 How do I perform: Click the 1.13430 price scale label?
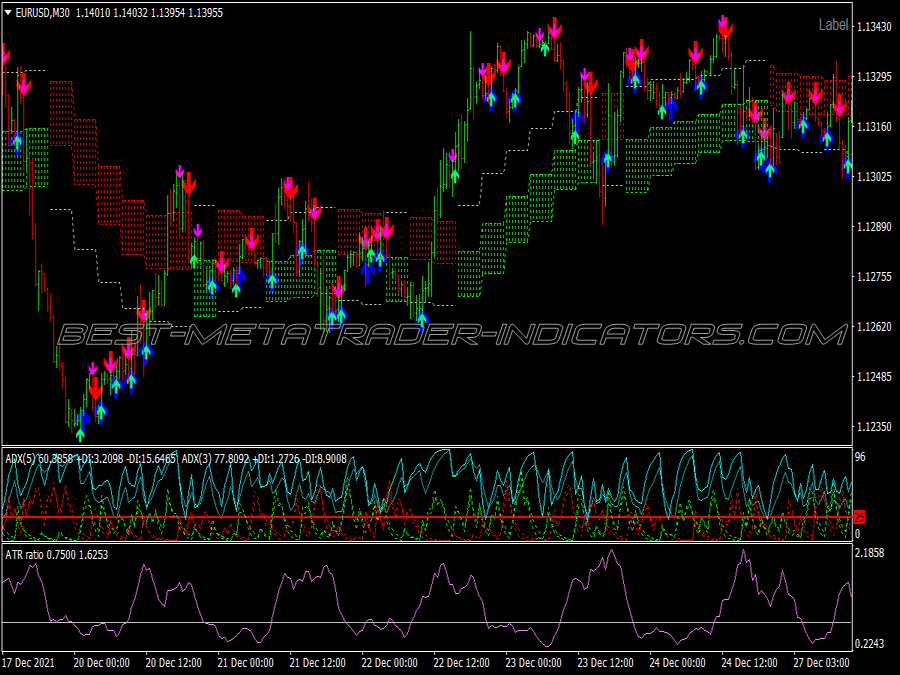(874, 26)
